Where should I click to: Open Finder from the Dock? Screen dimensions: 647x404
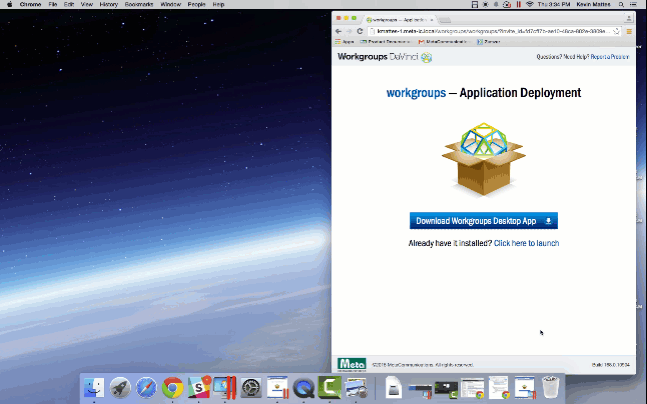tap(94, 388)
